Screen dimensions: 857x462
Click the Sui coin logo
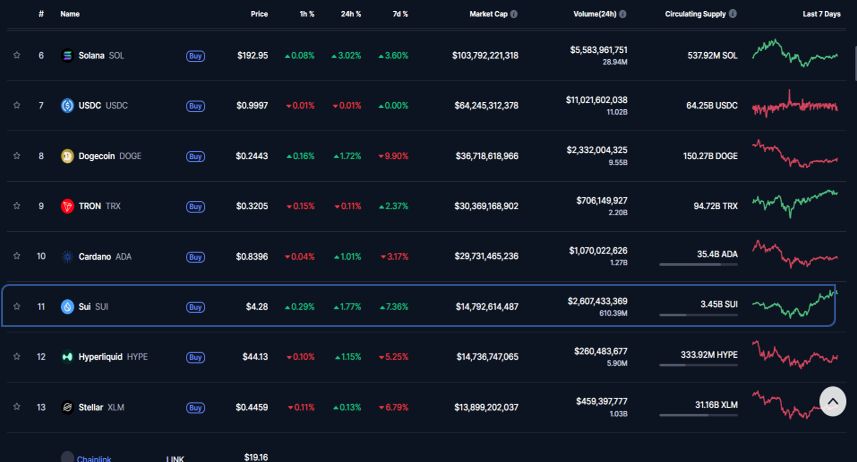pyautogui.click(x=67, y=307)
